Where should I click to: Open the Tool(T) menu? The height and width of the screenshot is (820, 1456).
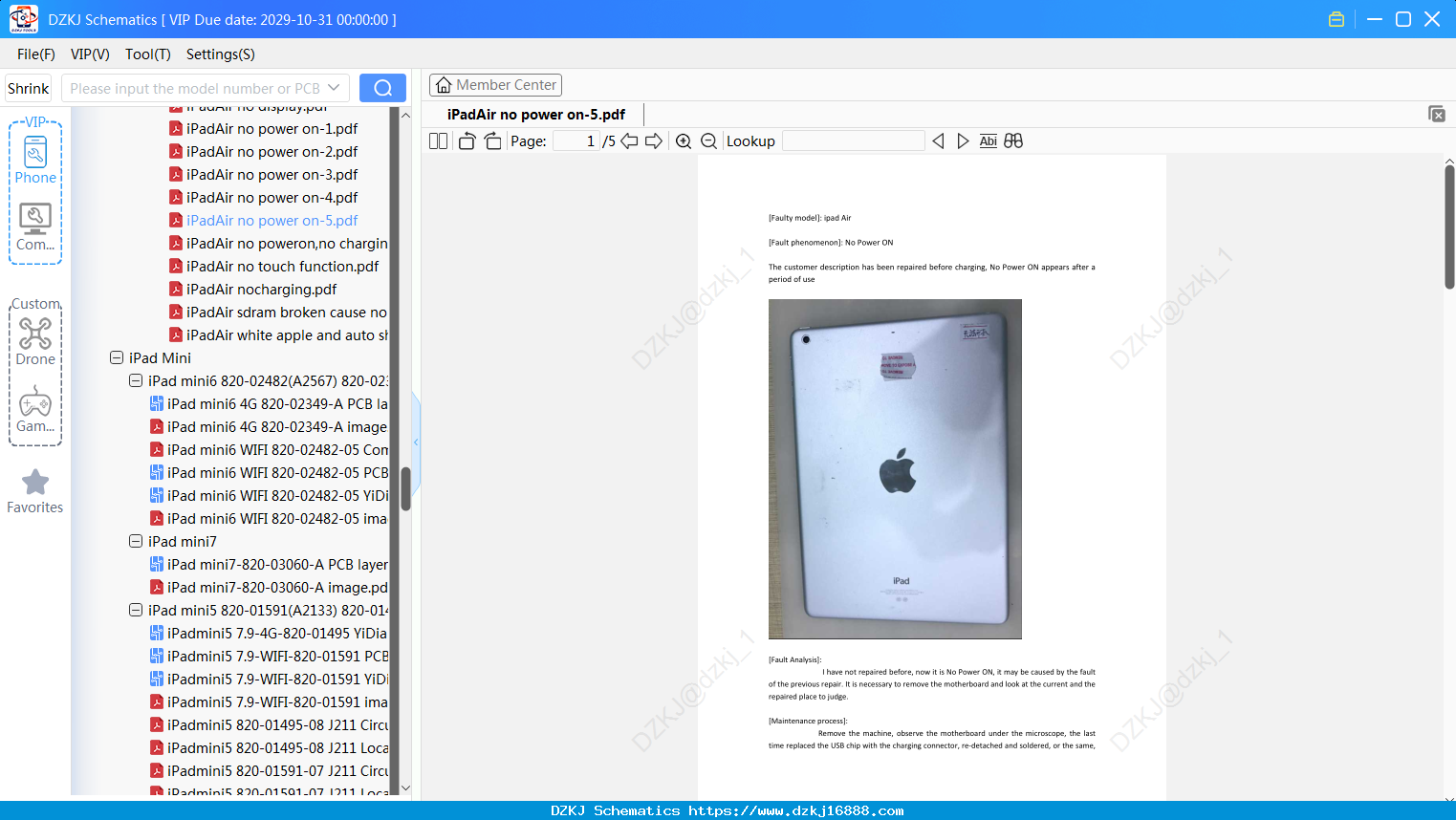[x=148, y=54]
